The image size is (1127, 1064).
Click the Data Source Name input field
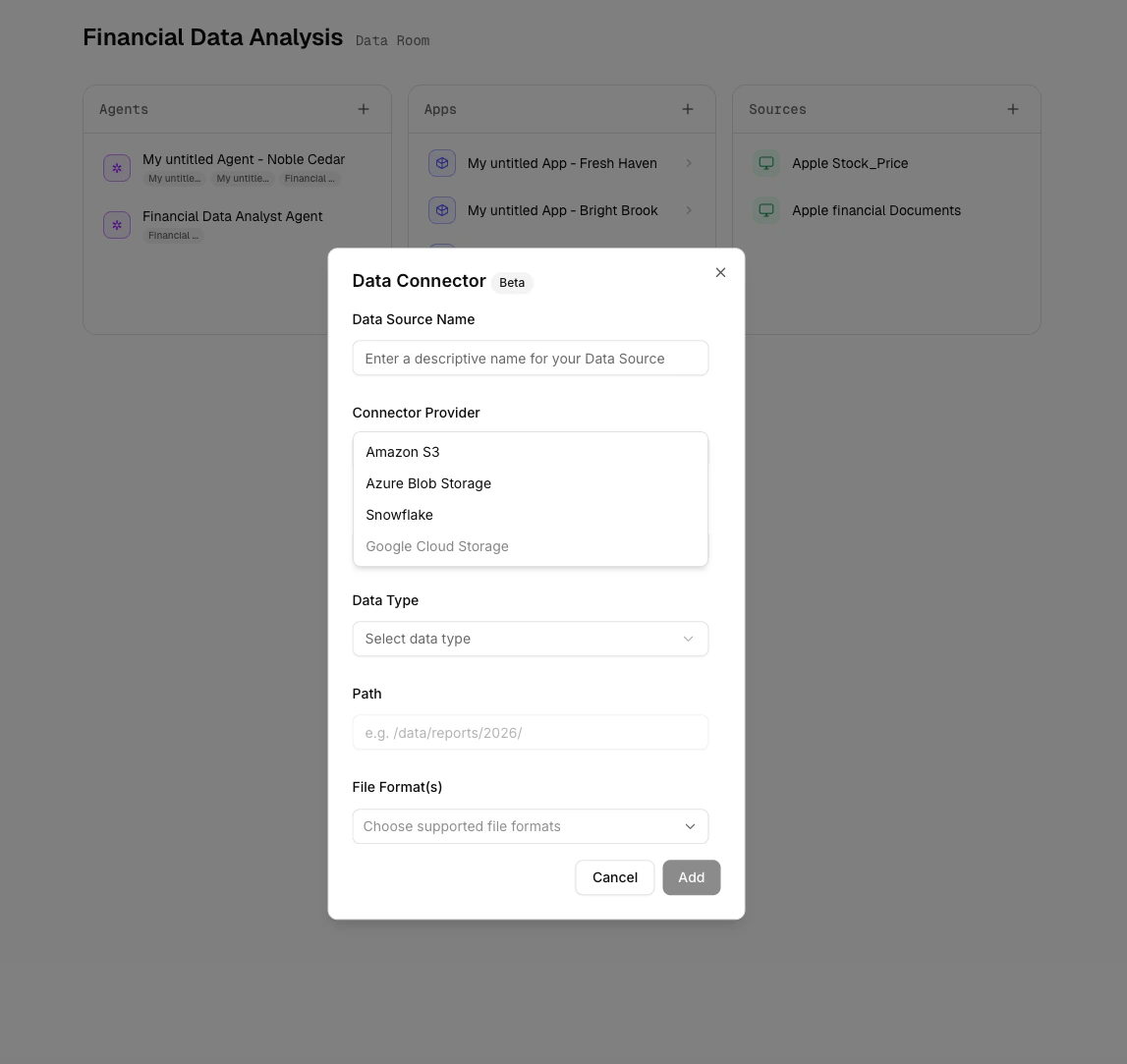531,358
